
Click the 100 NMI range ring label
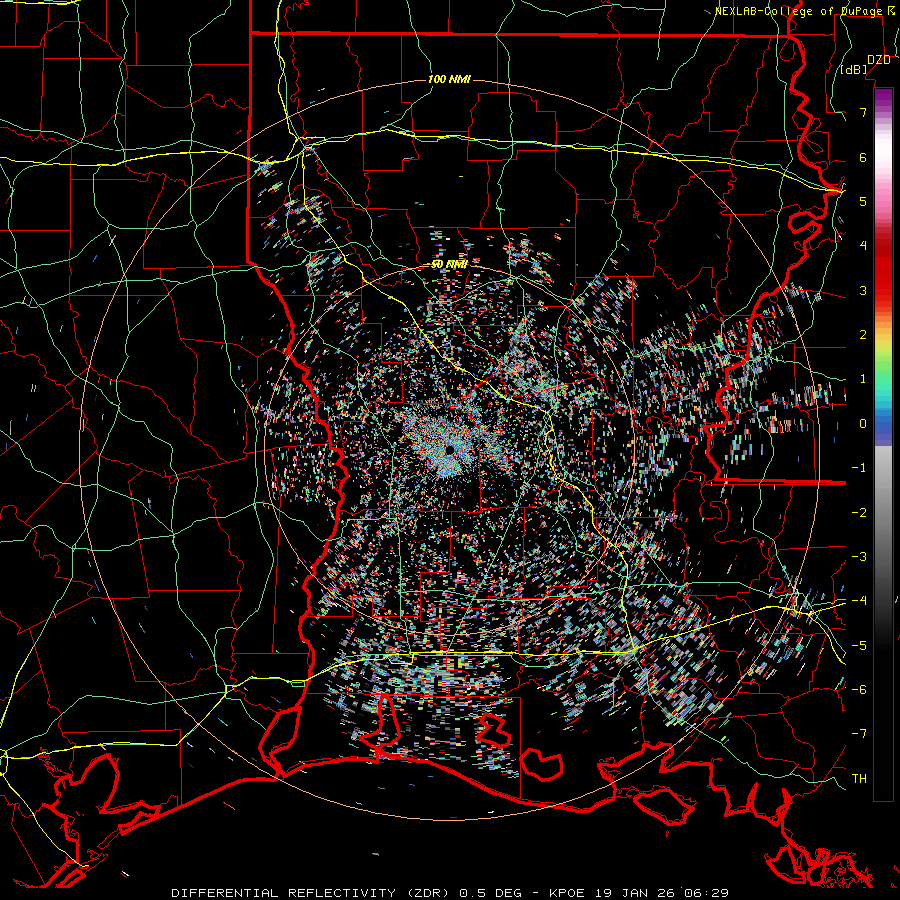click(449, 79)
